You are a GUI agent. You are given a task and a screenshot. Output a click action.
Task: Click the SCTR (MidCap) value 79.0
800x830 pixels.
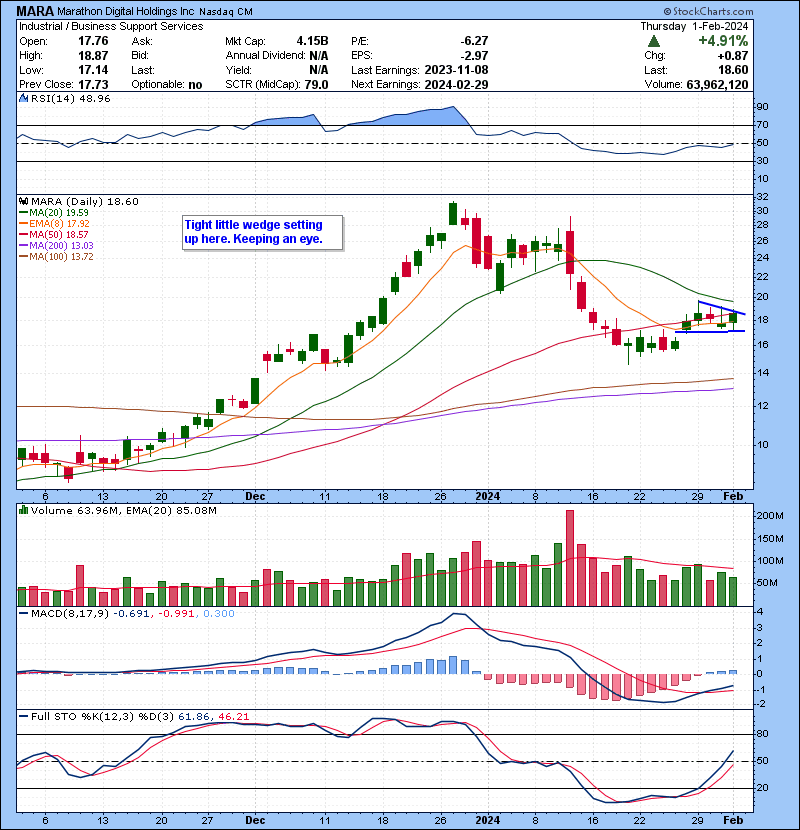coord(316,84)
